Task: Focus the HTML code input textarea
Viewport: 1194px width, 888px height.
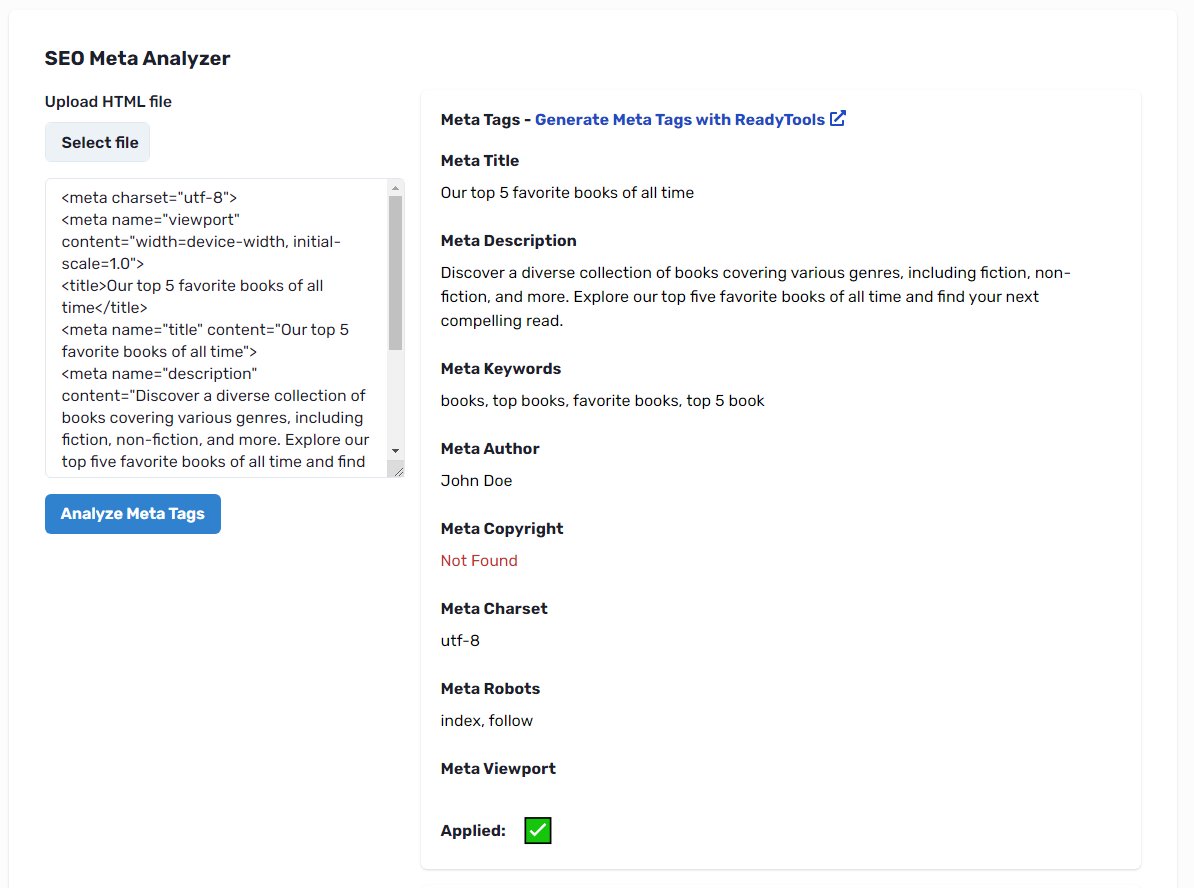Action: click(217, 328)
